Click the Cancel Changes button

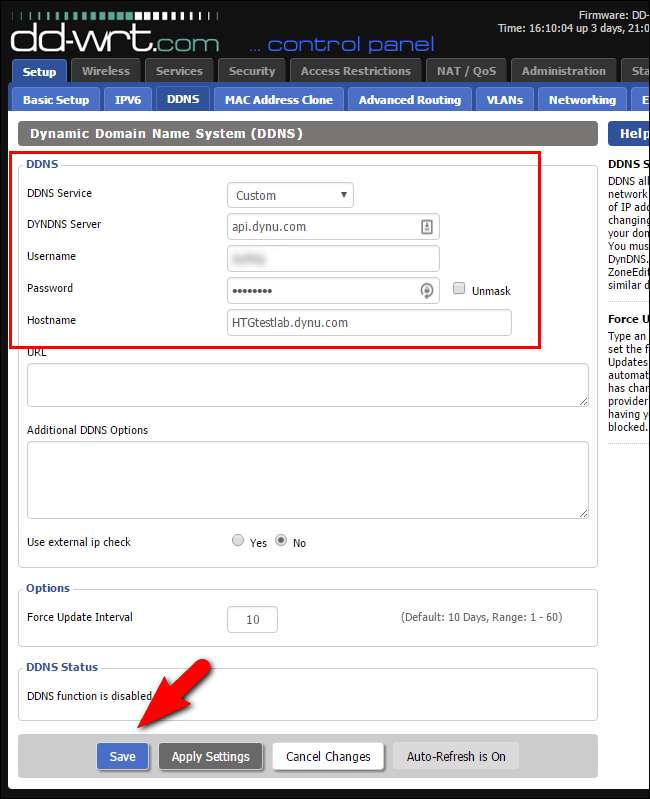(x=328, y=757)
